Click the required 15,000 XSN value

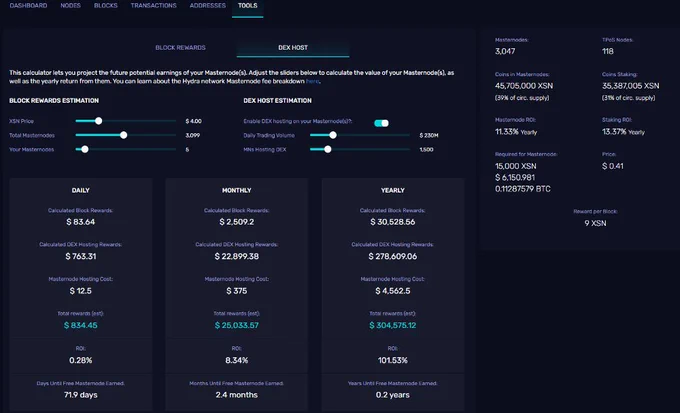(x=516, y=166)
